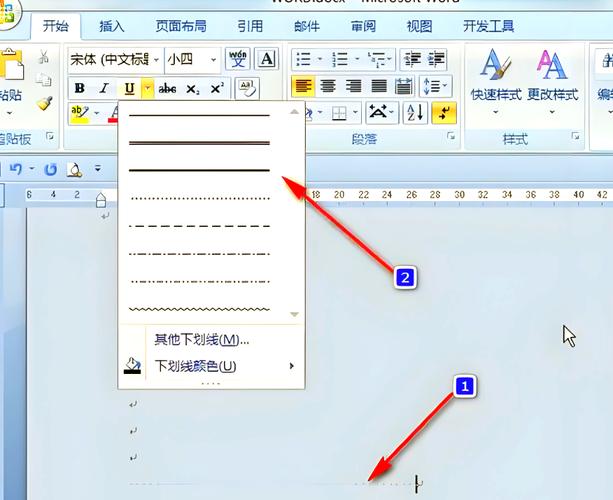Click the text highlight color icon
Screen dimensions: 613x500
tap(80, 113)
